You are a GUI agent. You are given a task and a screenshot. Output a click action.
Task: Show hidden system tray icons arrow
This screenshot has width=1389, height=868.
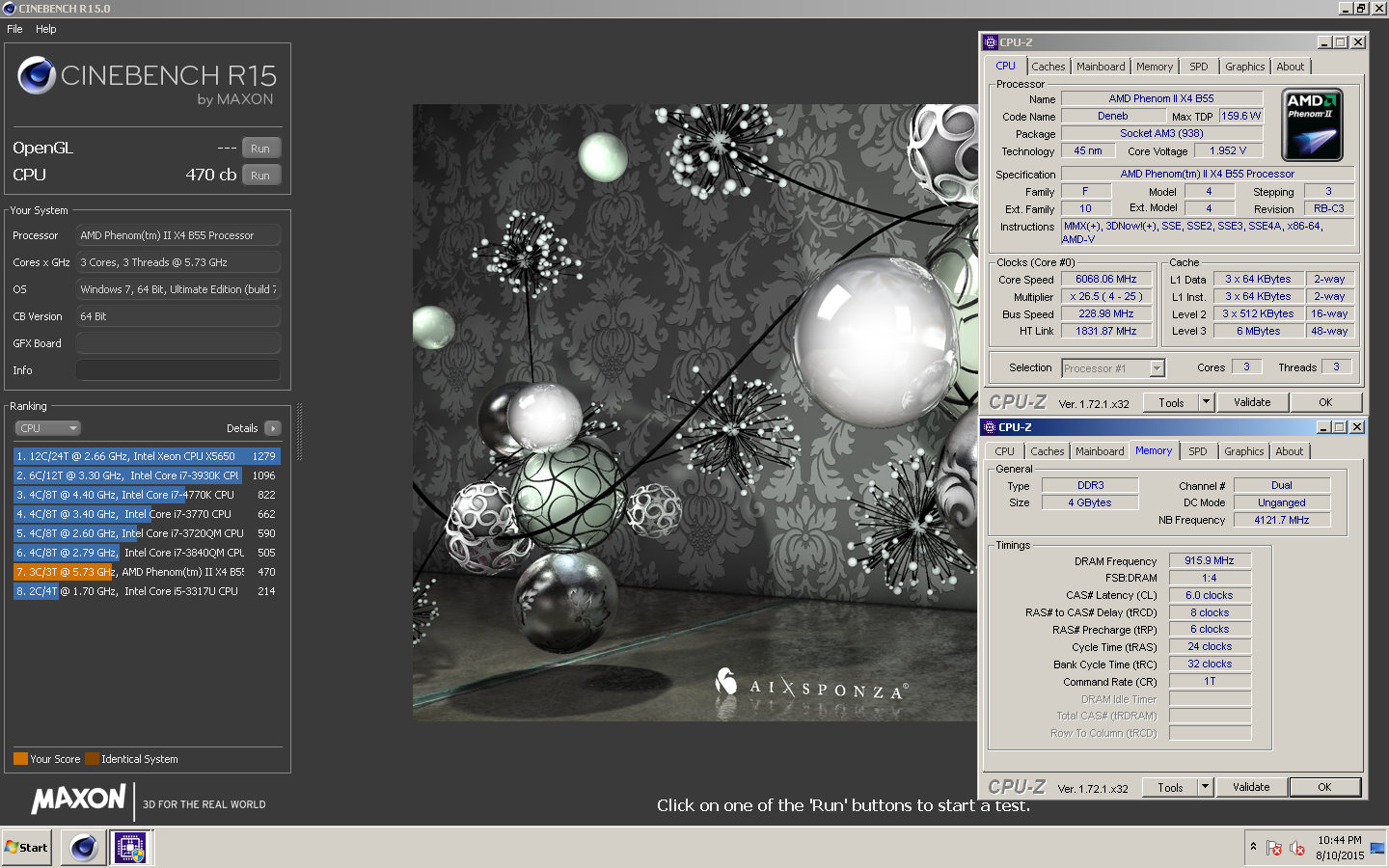click(1253, 847)
